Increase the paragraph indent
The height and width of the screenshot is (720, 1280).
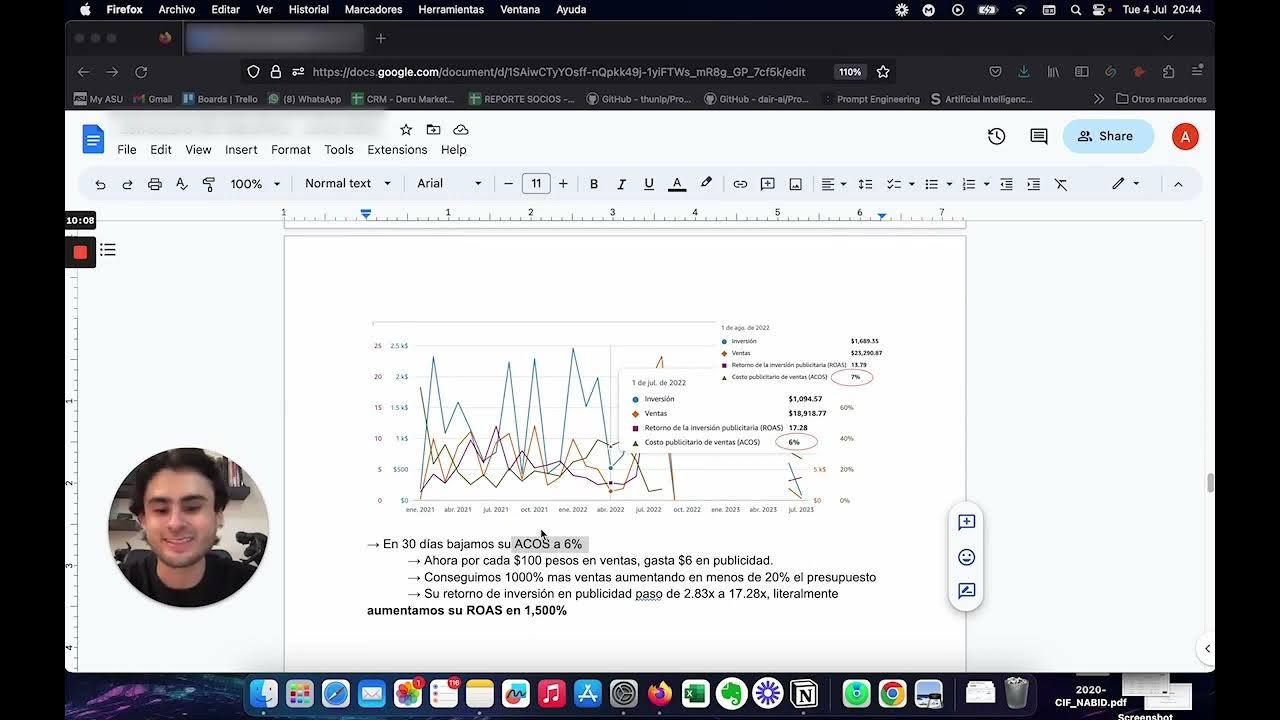1033,184
